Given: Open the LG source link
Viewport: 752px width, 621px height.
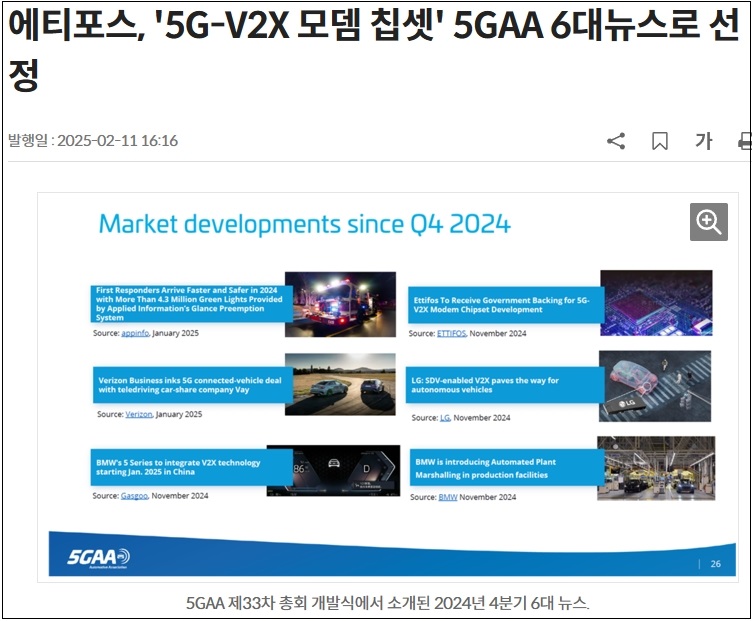Looking at the screenshot, I should 445,418.
